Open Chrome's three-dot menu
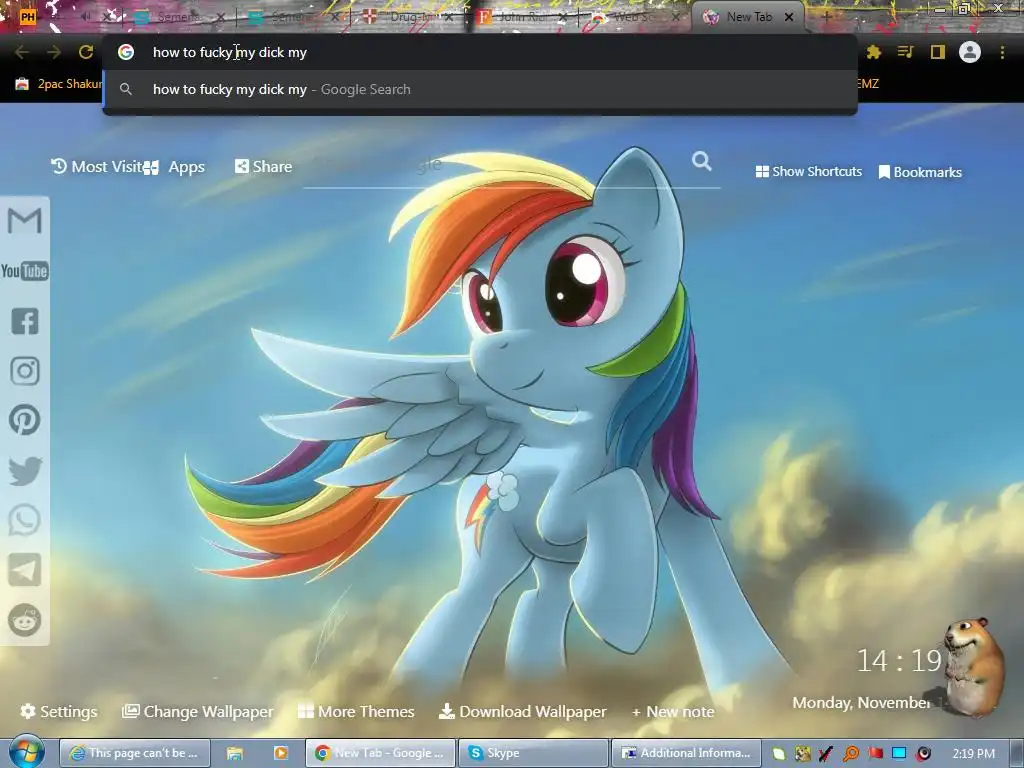This screenshot has width=1024, height=768. [x=1002, y=52]
